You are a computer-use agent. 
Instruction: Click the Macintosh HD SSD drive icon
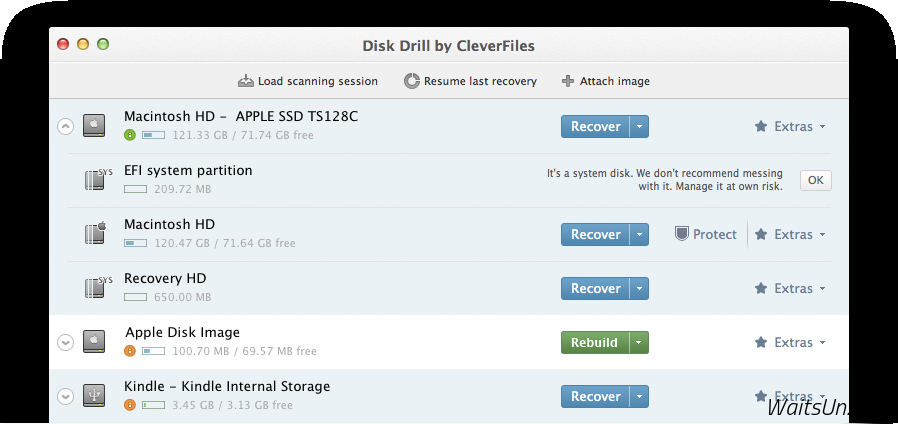[x=95, y=126]
